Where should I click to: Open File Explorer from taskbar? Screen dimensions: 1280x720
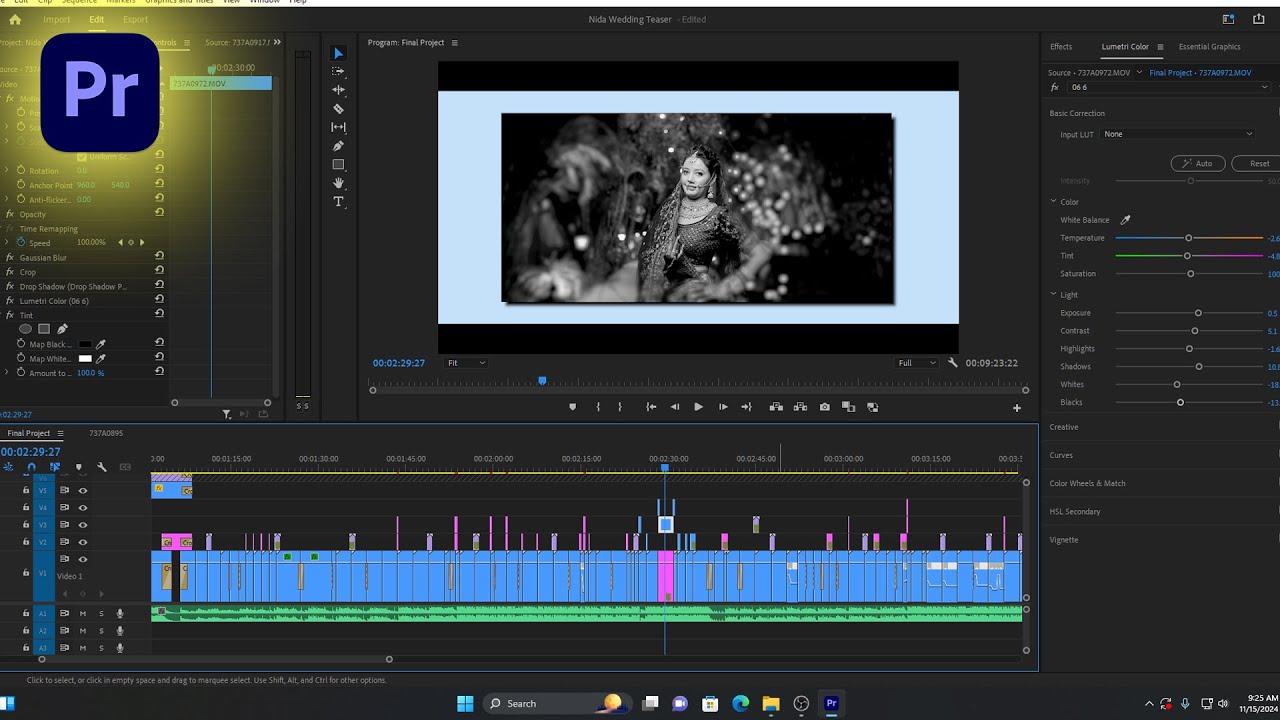click(x=770, y=703)
